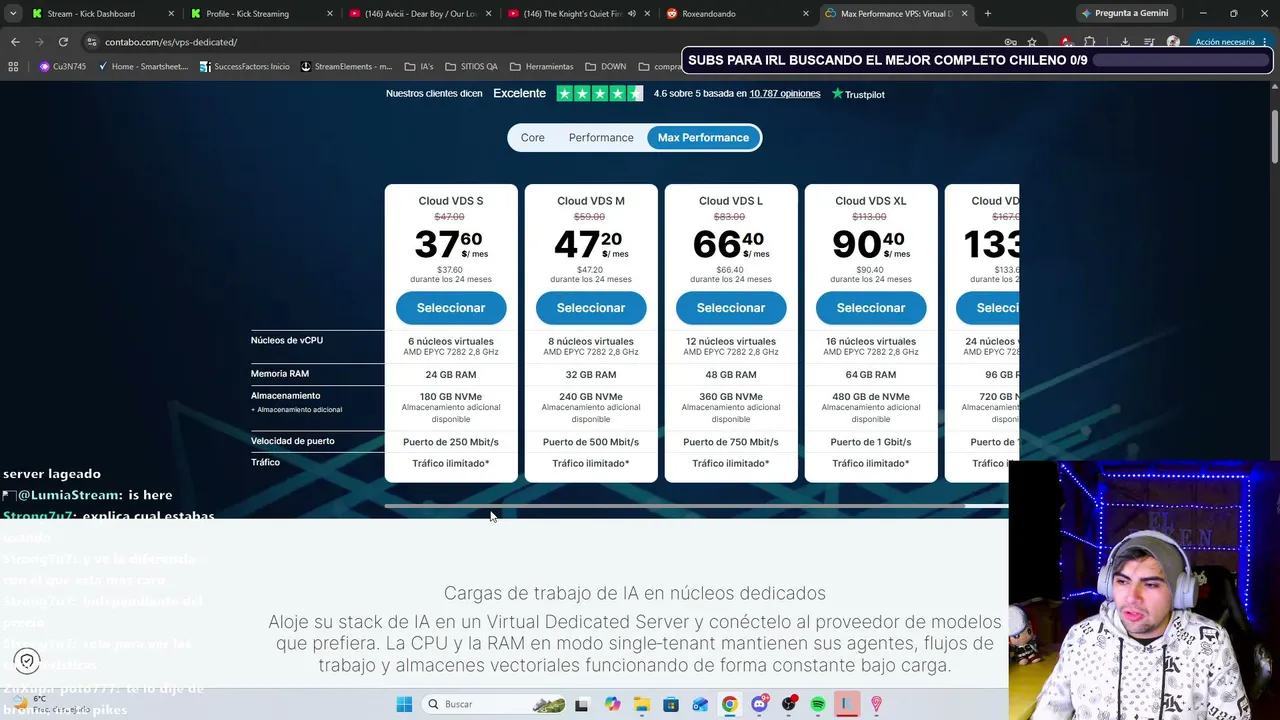Click the 'Cargas de trabajo de IA' heading

pyautogui.click(x=635, y=593)
